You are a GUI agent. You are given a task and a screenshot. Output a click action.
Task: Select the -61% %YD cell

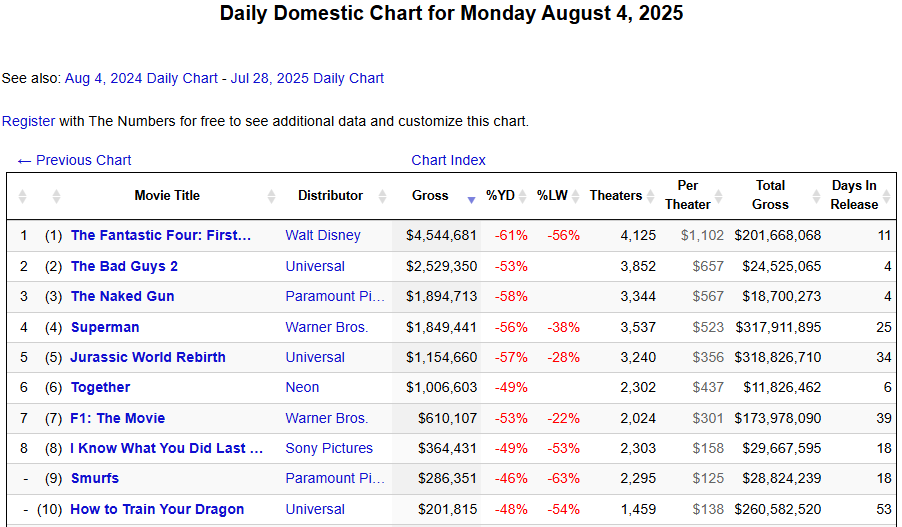[x=511, y=235]
